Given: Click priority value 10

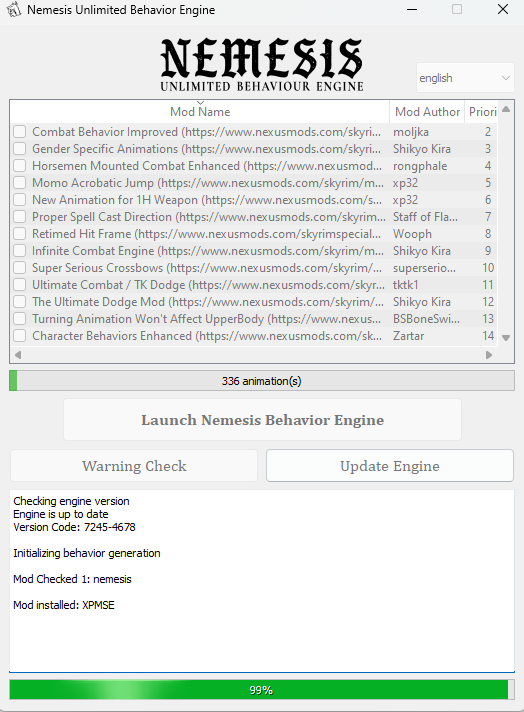Looking at the screenshot, I should 488,268.
